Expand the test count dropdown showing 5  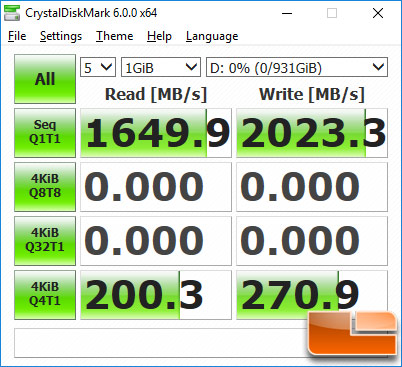tap(98, 67)
